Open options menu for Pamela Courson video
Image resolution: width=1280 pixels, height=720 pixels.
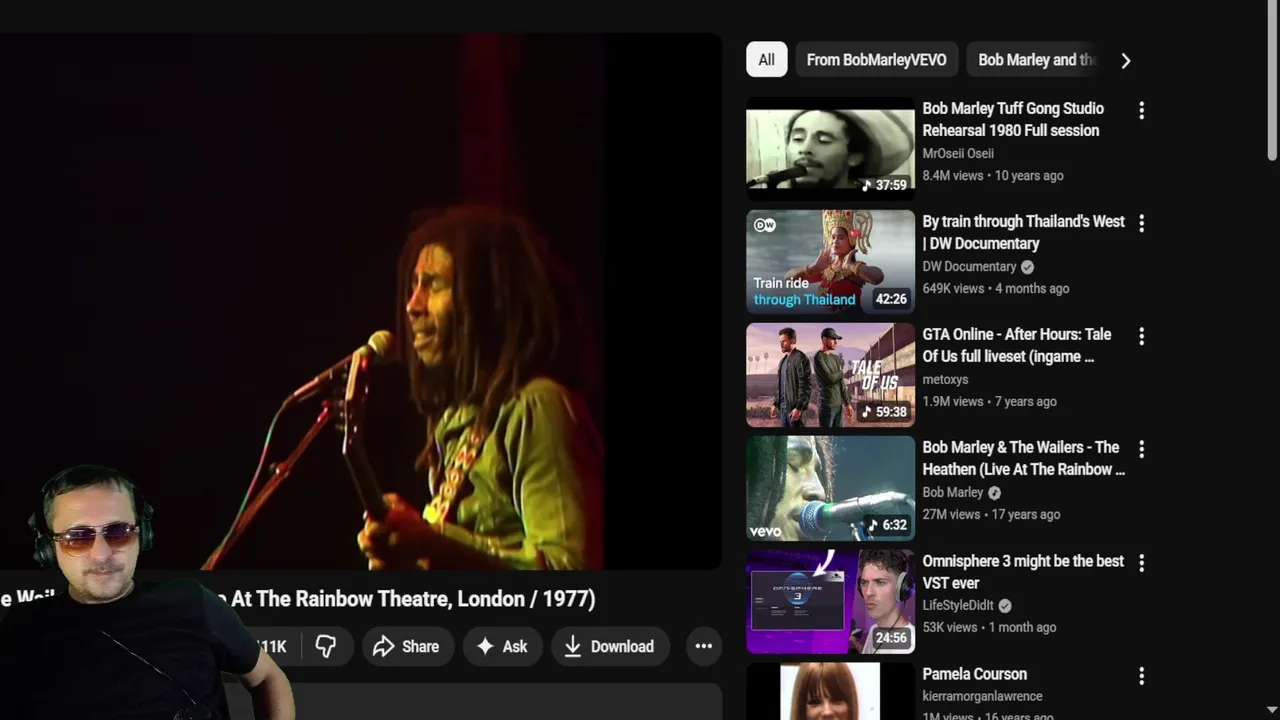1141,676
